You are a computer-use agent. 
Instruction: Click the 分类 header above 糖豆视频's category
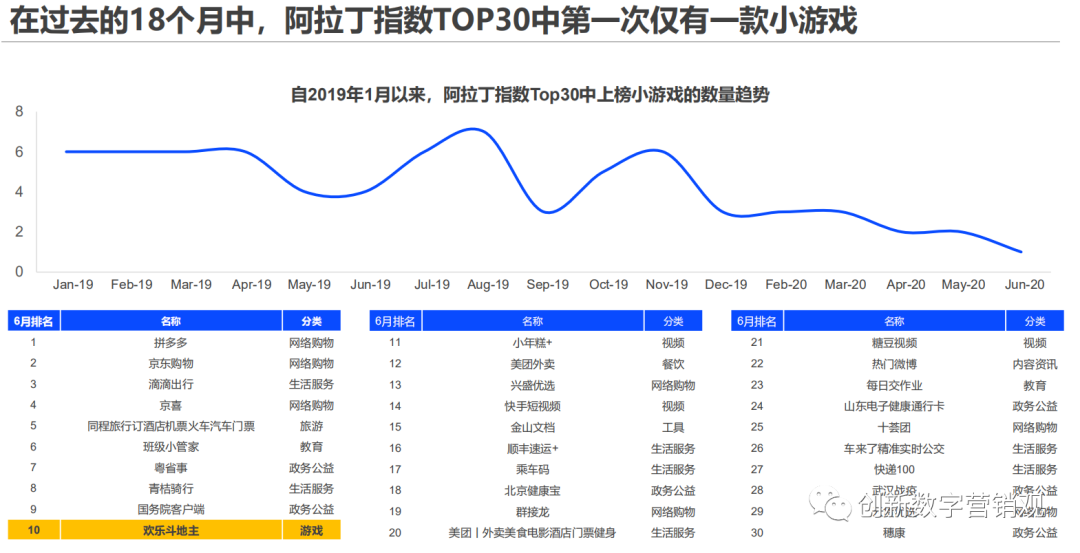click(1035, 321)
